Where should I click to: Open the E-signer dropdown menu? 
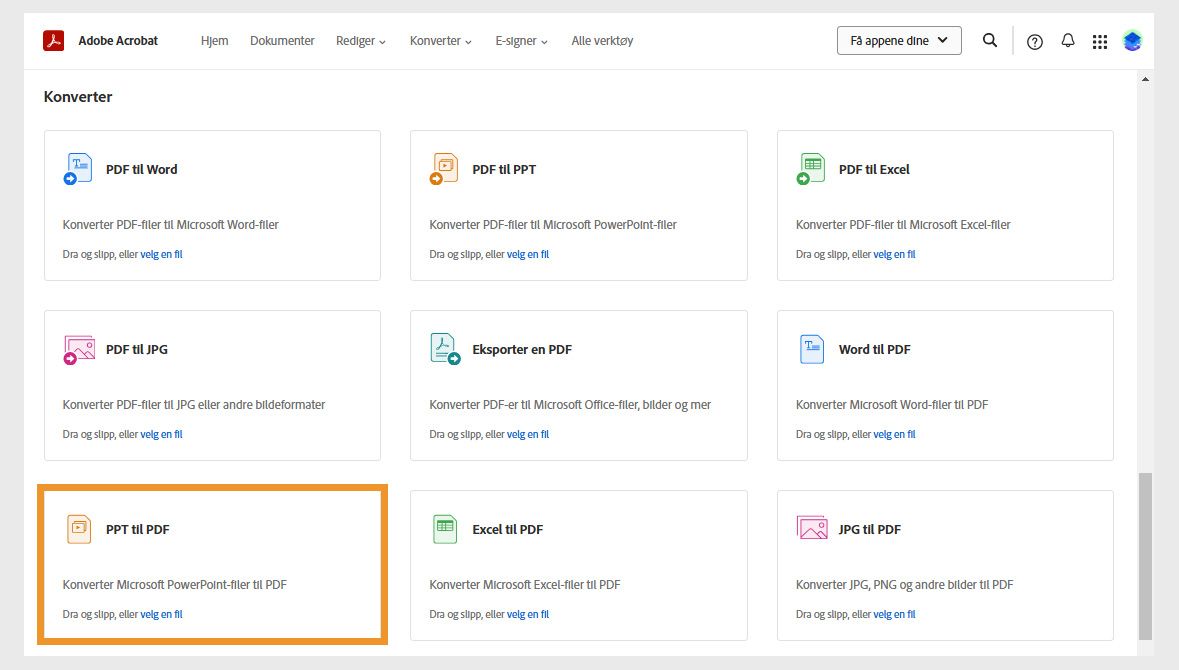(522, 41)
